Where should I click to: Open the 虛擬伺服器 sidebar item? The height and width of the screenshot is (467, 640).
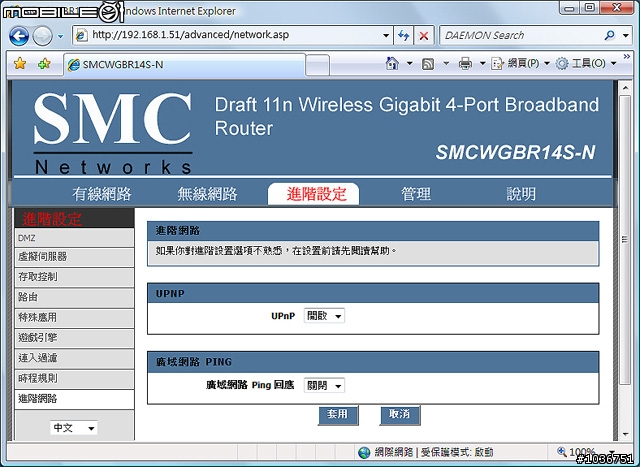[74, 257]
